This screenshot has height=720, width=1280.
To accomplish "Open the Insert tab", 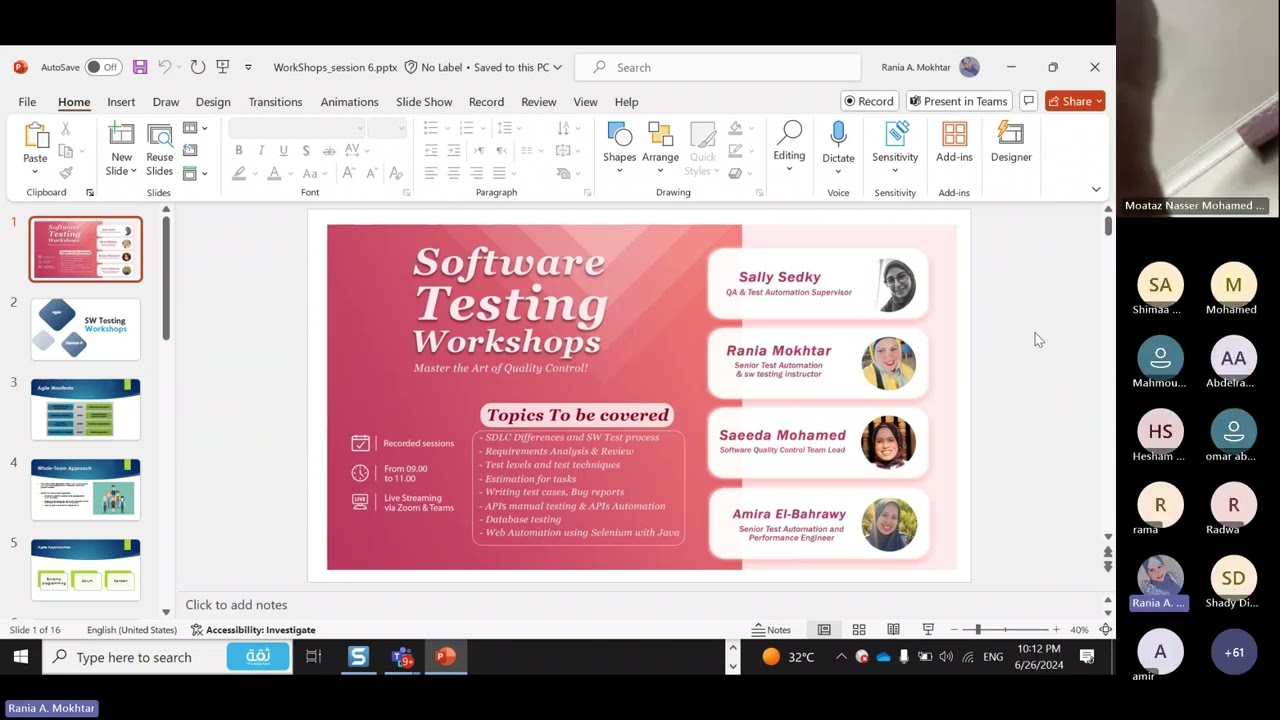I will (x=121, y=102).
